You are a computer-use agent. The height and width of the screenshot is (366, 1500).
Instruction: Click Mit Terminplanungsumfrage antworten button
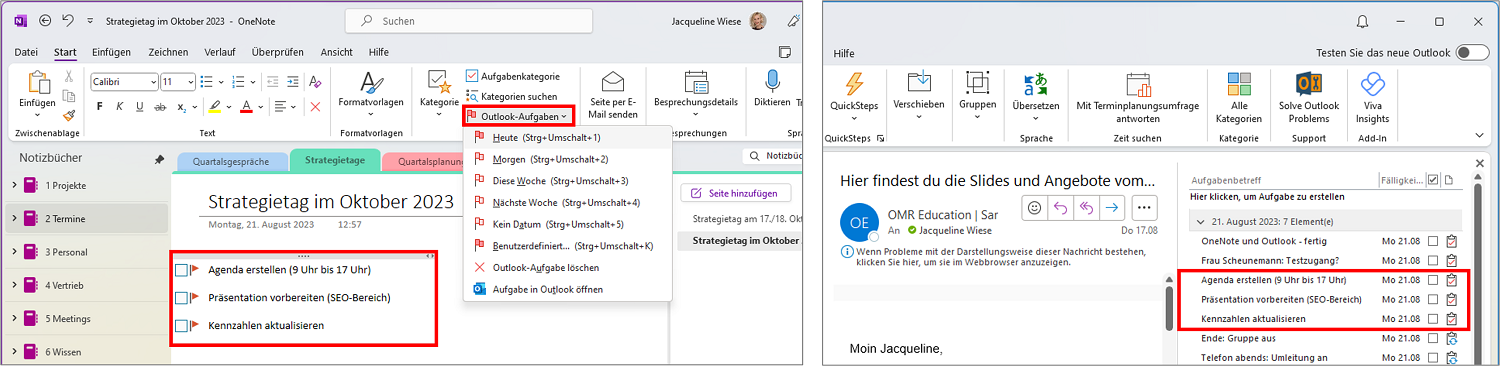(1138, 97)
